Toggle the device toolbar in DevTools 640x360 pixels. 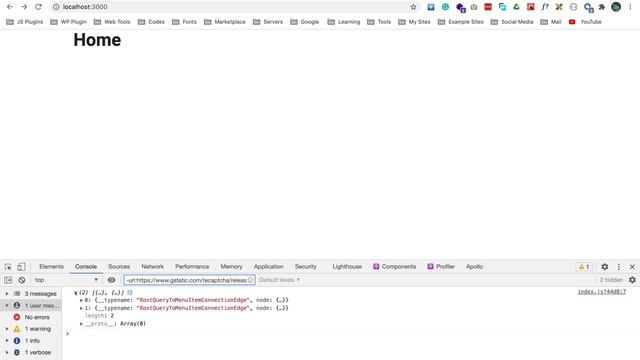coord(21,267)
